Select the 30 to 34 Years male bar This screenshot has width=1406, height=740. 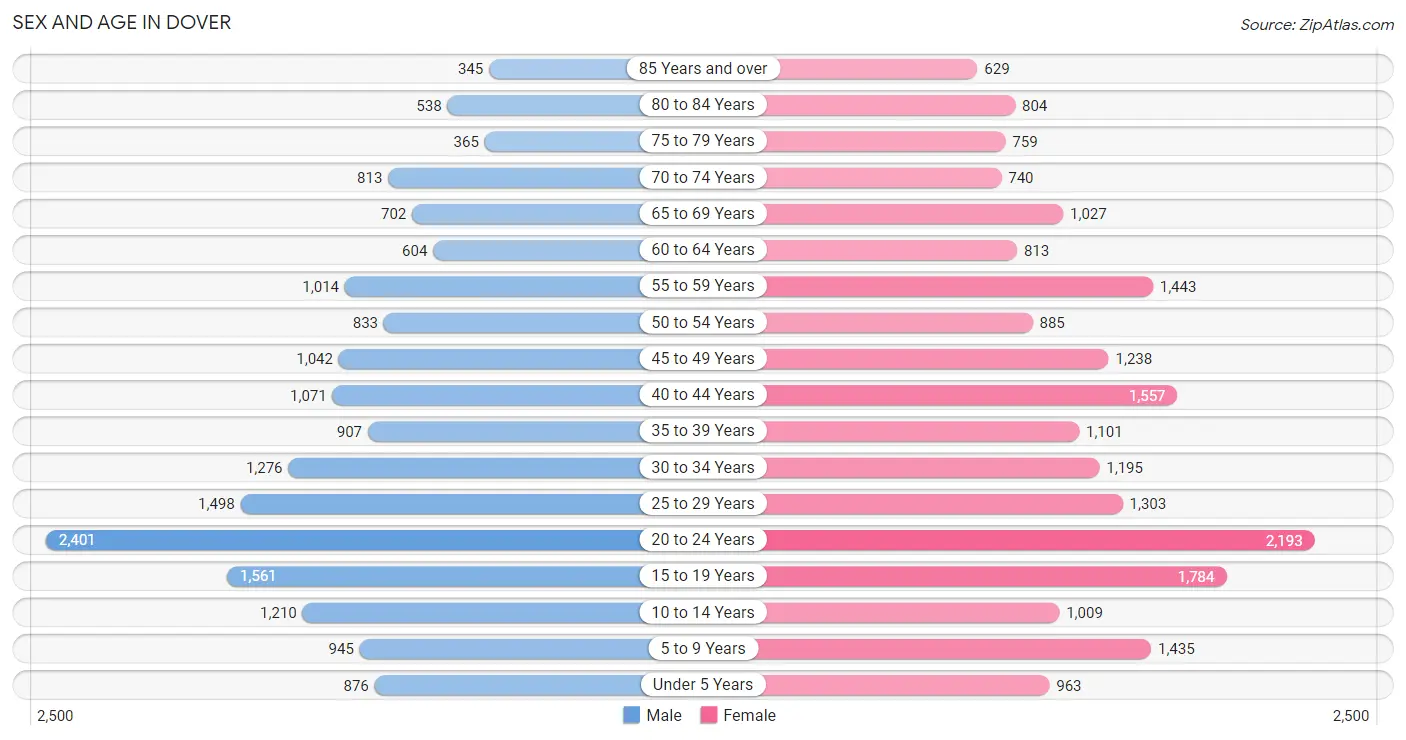[x=464, y=468]
